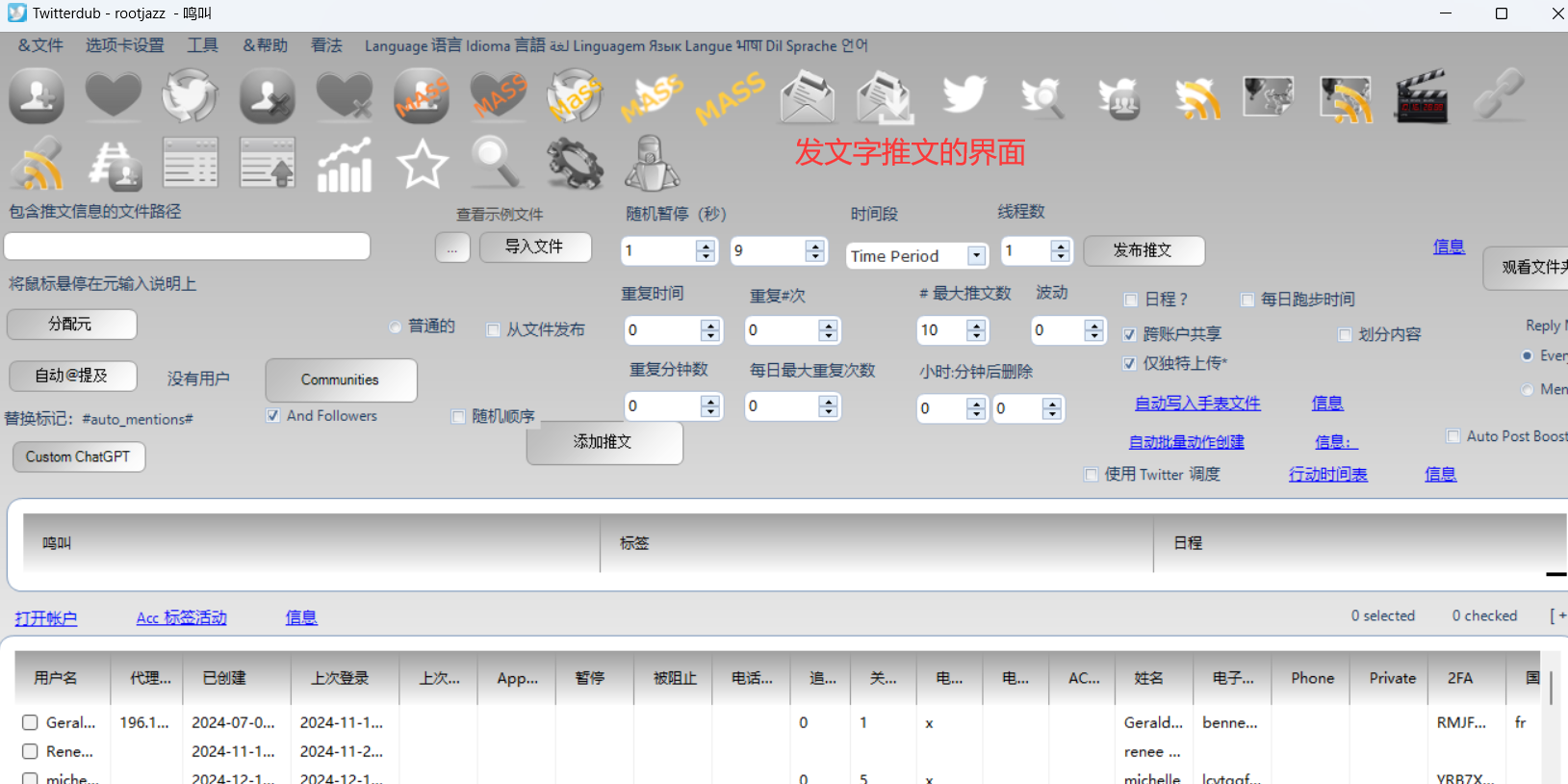Image resolution: width=1568 pixels, height=784 pixels.
Task: Toggle the 跨账户共享 checkbox
Action: [x=1129, y=334]
